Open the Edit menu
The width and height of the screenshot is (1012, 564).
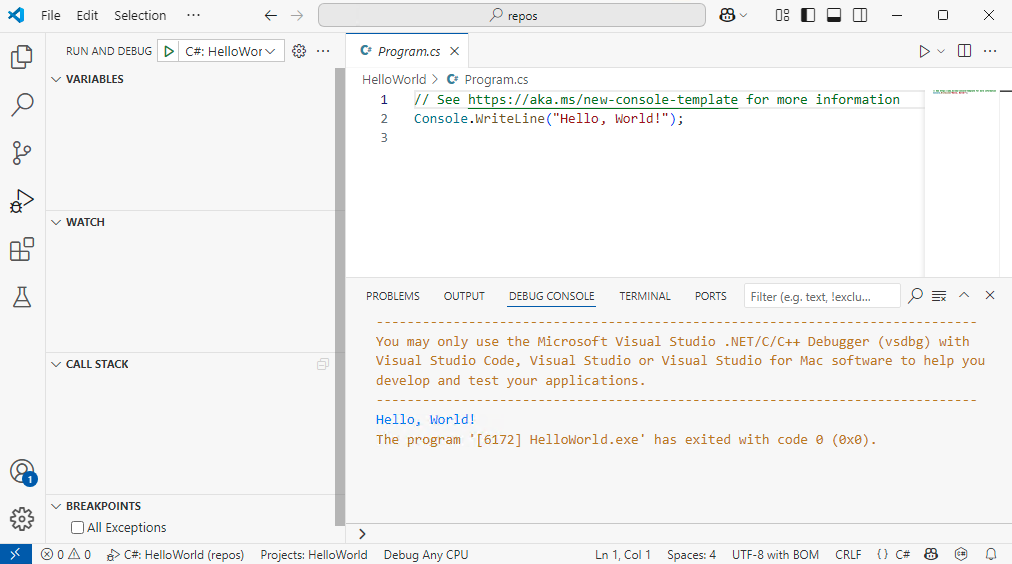(x=87, y=15)
